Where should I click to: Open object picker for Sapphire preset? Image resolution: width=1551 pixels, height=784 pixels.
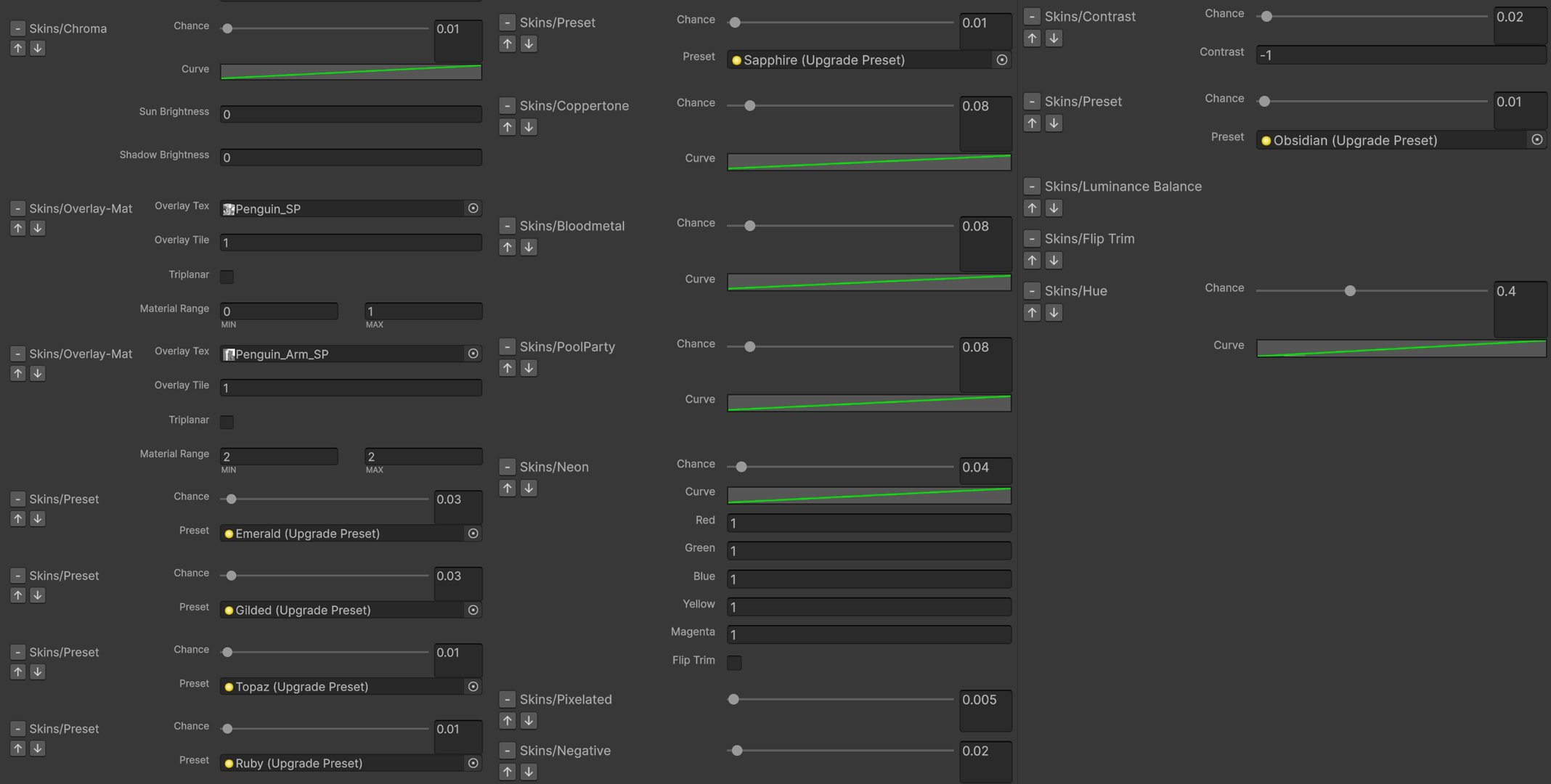[x=1001, y=60]
